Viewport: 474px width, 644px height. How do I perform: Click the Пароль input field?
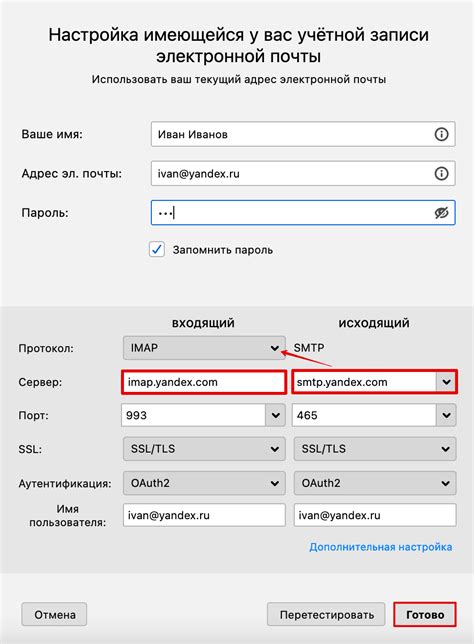(x=303, y=213)
